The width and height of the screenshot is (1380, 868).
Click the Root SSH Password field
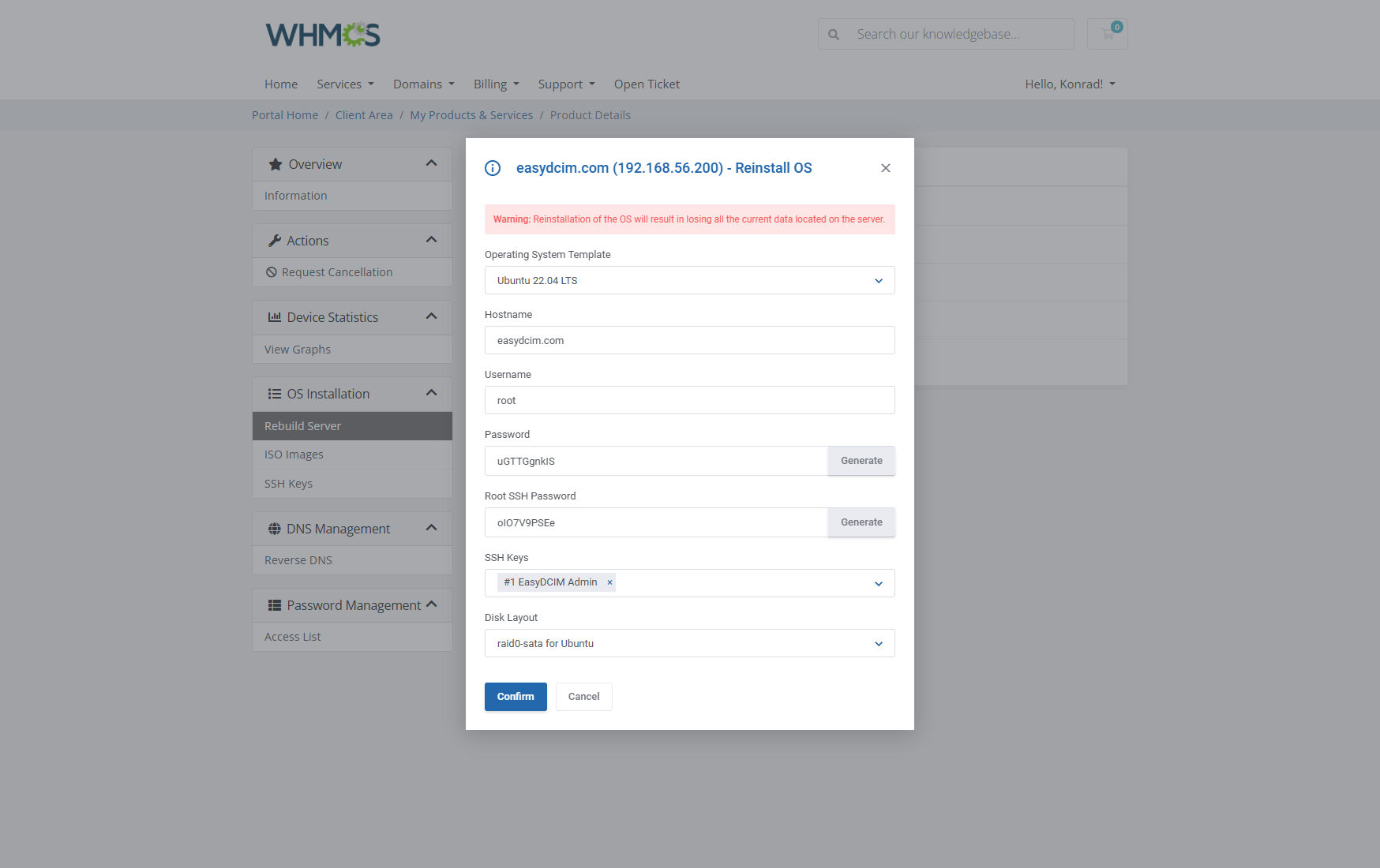pos(656,522)
